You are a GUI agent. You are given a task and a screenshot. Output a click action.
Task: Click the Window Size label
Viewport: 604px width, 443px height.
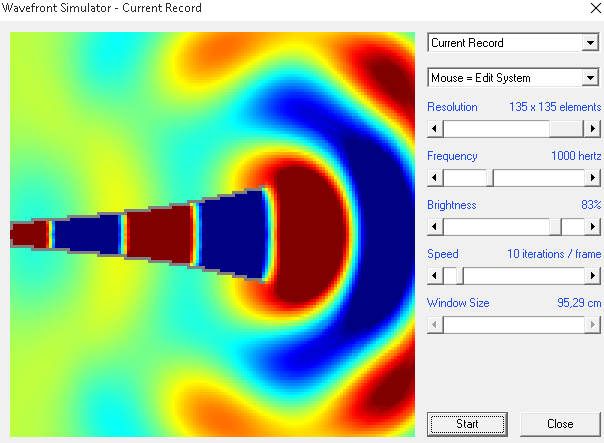[458, 303]
